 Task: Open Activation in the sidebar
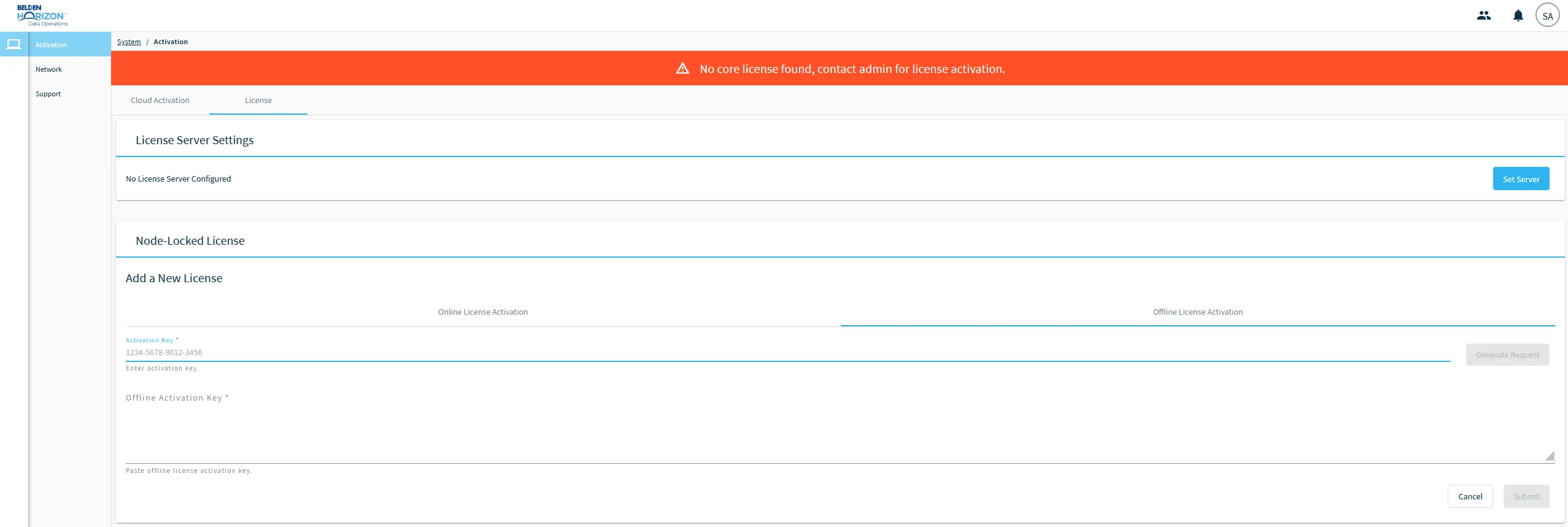[69, 44]
